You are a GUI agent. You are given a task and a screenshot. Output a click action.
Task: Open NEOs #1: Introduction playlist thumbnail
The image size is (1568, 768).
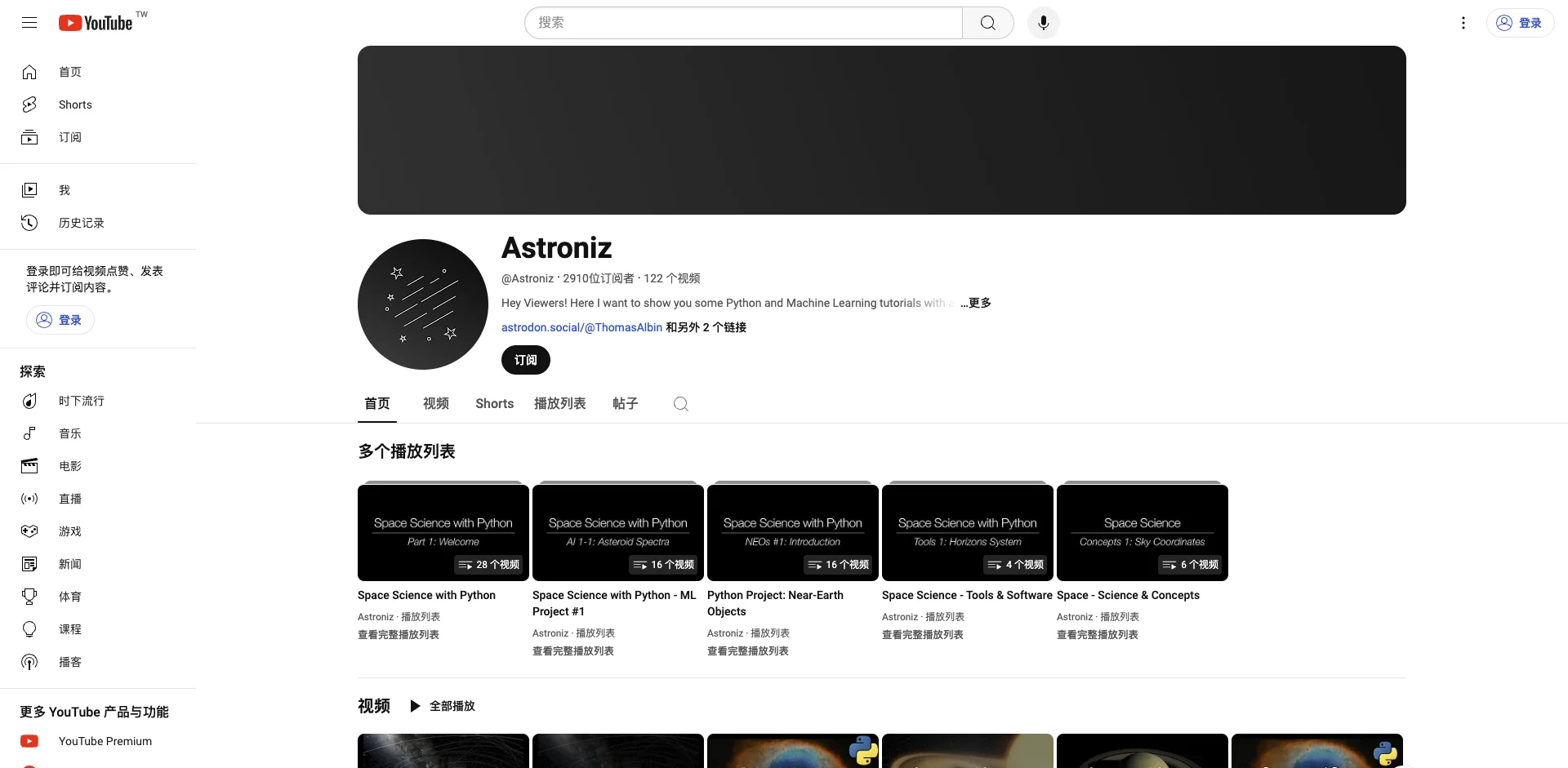(793, 533)
